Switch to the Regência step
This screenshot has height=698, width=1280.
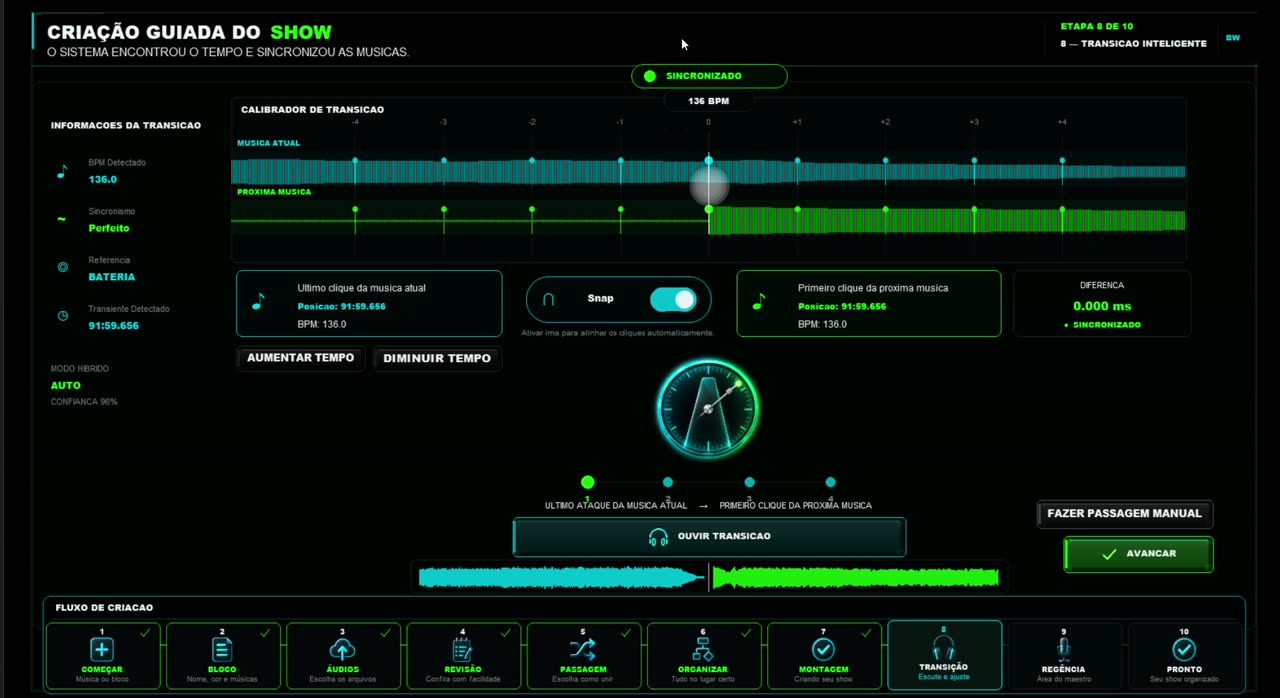1063,655
